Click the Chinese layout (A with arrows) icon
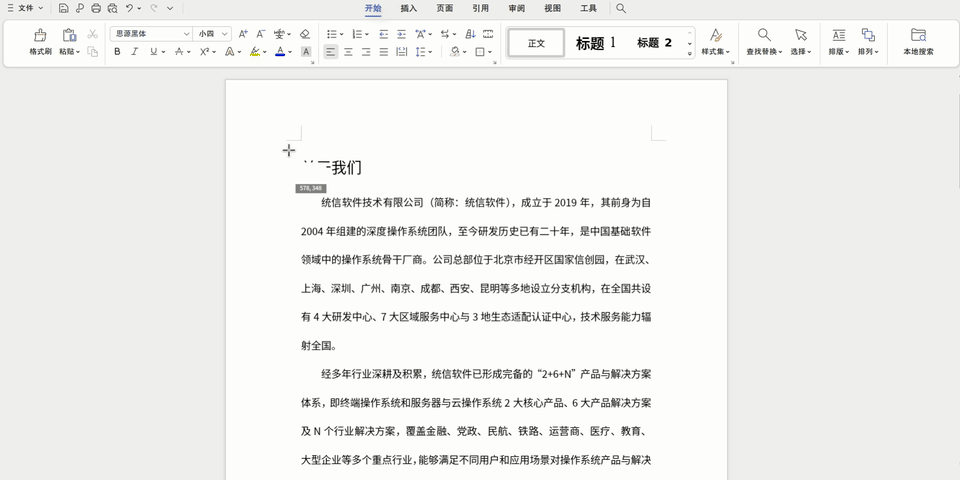 (x=421, y=34)
